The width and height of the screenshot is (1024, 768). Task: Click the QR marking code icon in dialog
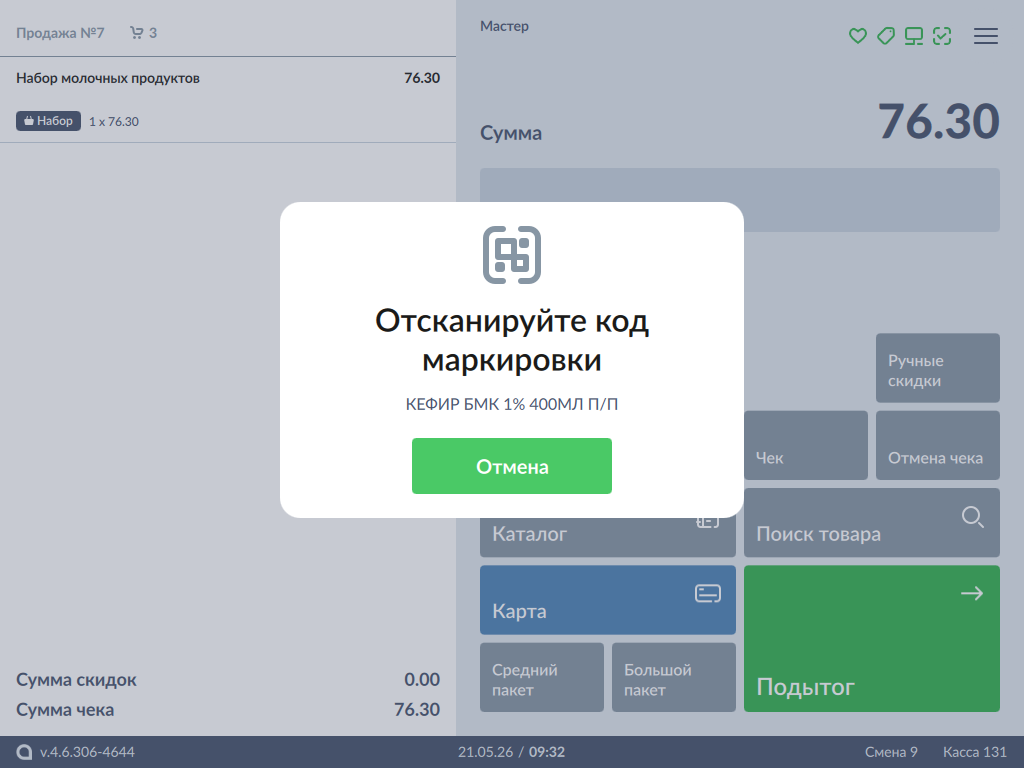(511, 255)
